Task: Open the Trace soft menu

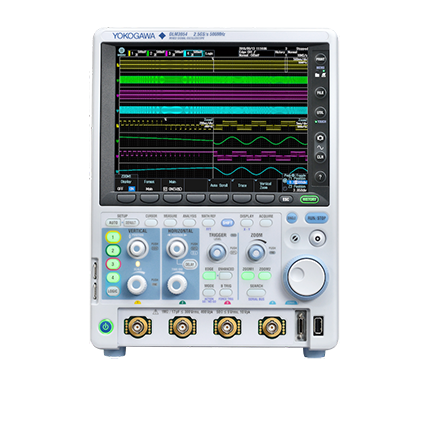Action: pyautogui.click(x=242, y=185)
